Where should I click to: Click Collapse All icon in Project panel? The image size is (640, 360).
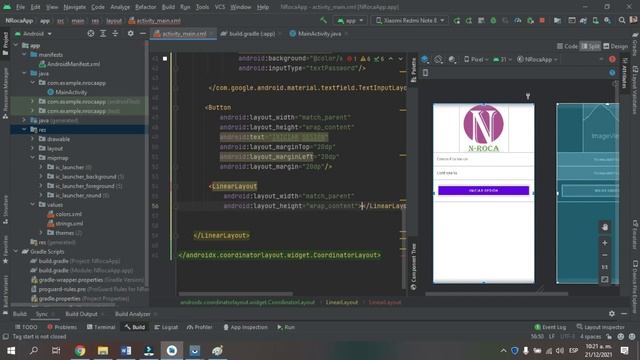tap(115, 33)
